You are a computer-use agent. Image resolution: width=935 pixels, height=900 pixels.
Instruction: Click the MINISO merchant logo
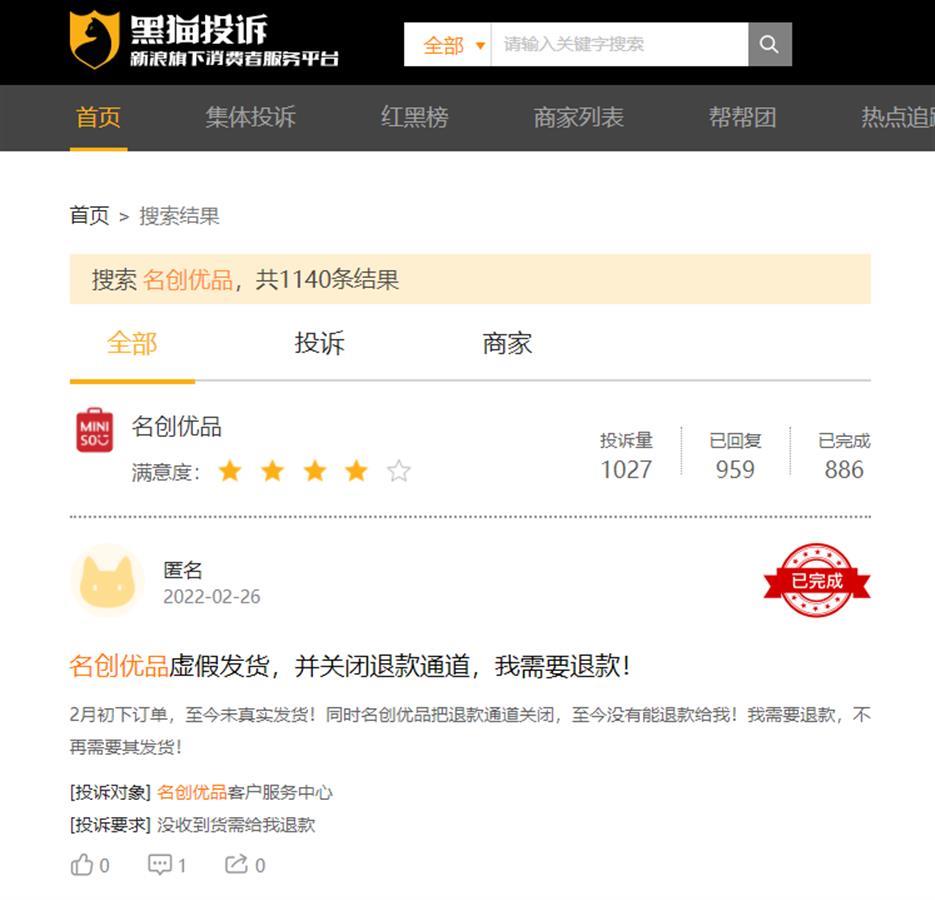[x=94, y=429]
